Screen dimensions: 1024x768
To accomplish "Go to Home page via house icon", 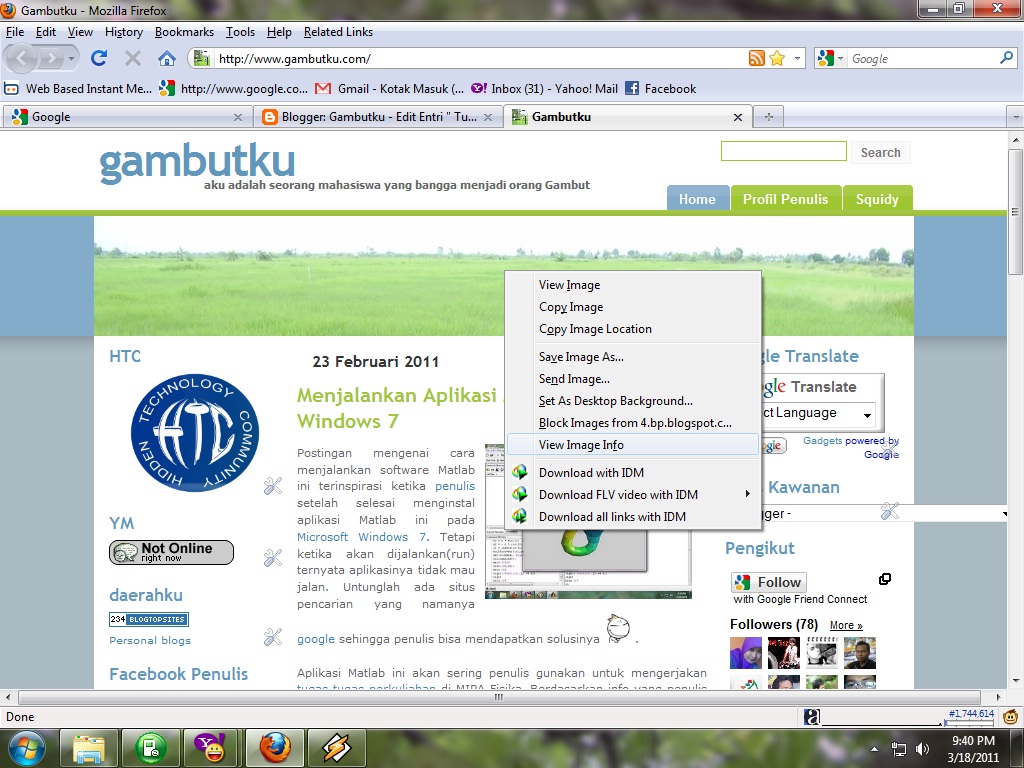I will (x=167, y=58).
